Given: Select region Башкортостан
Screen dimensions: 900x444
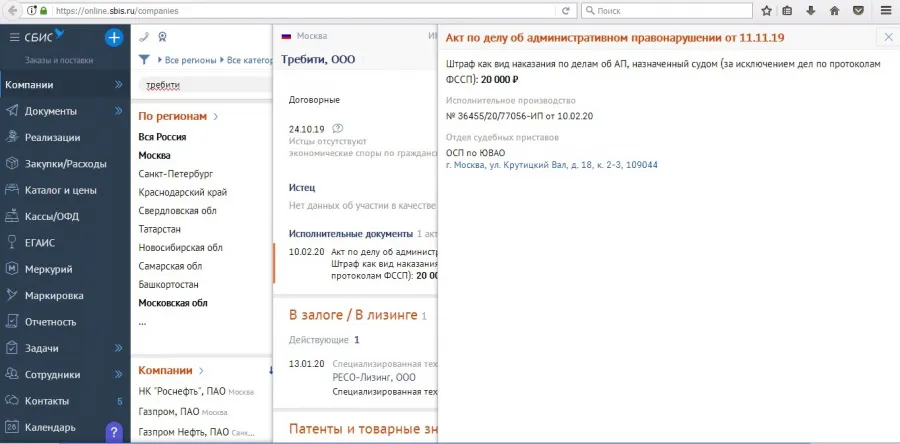Looking at the screenshot, I should coord(168,285).
